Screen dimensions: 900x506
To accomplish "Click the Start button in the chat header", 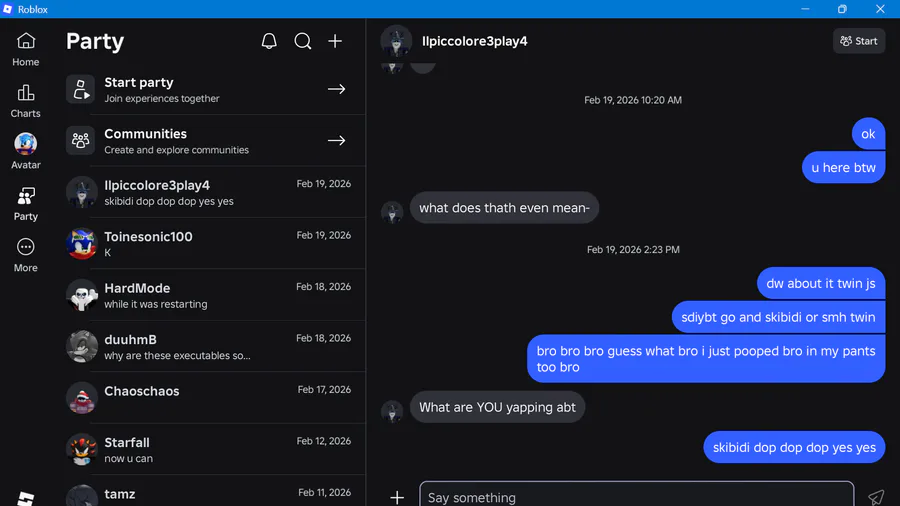I will tap(859, 41).
